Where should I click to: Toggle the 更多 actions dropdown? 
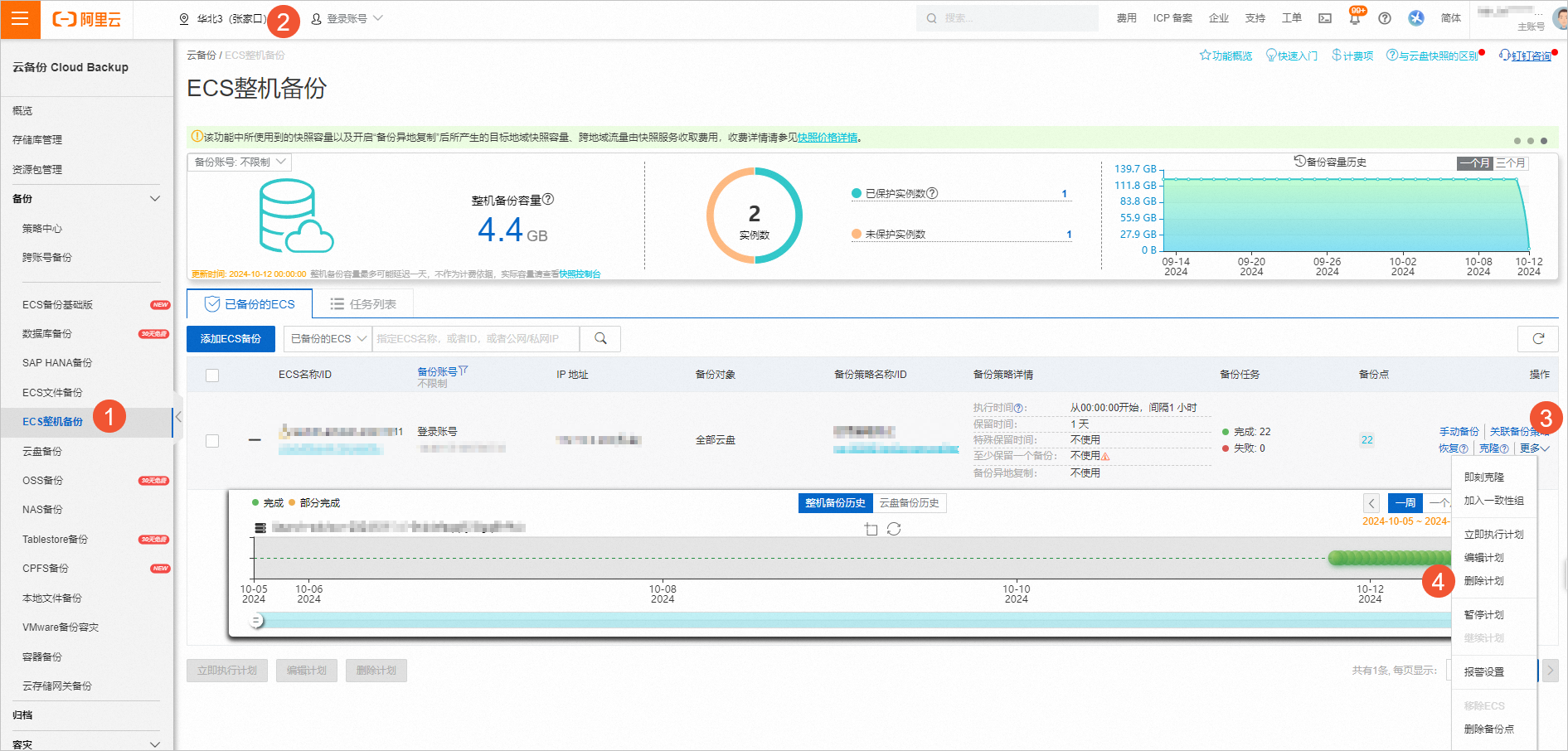[x=1534, y=448]
